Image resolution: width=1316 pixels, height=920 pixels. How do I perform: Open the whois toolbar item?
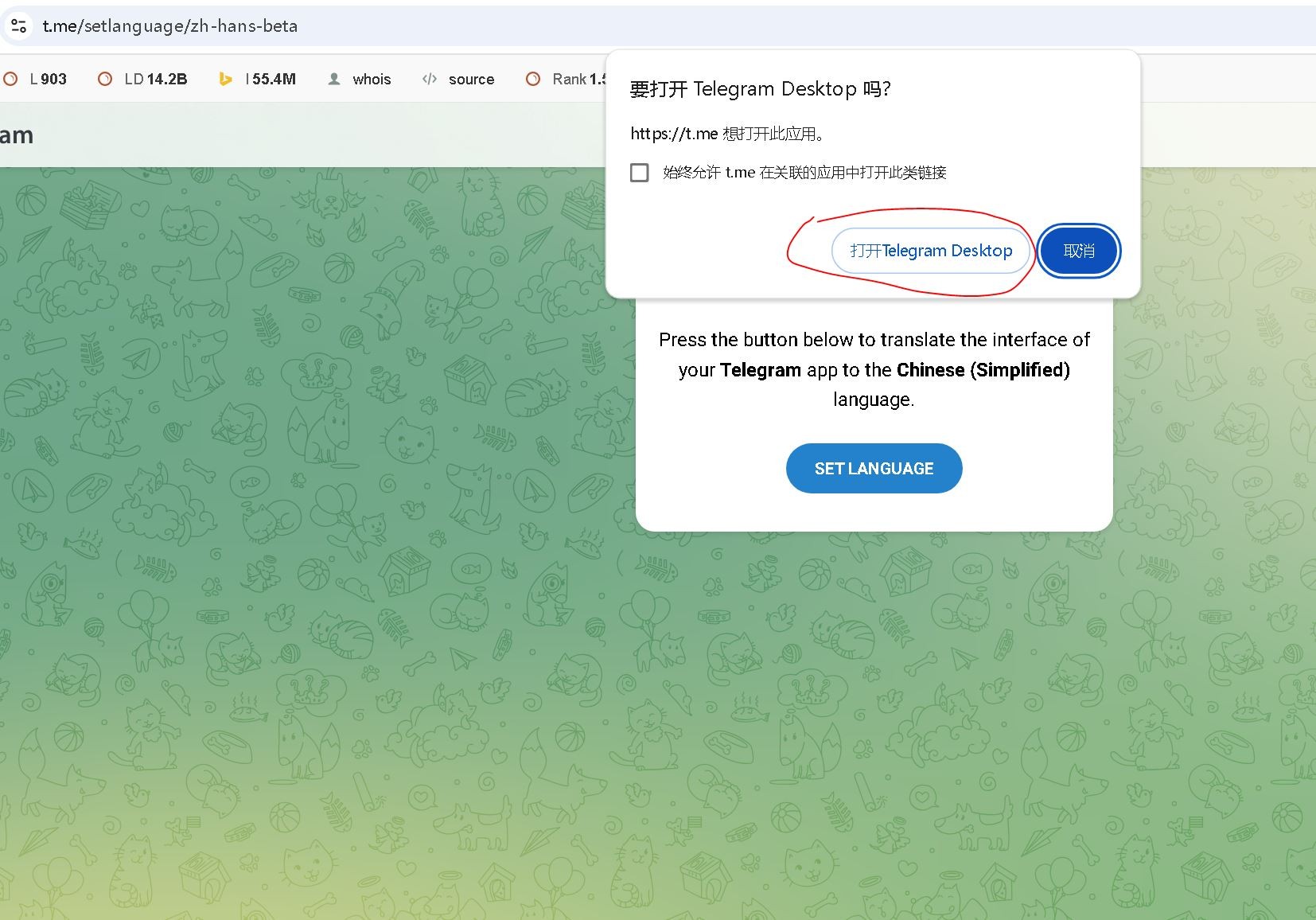click(360, 79)
